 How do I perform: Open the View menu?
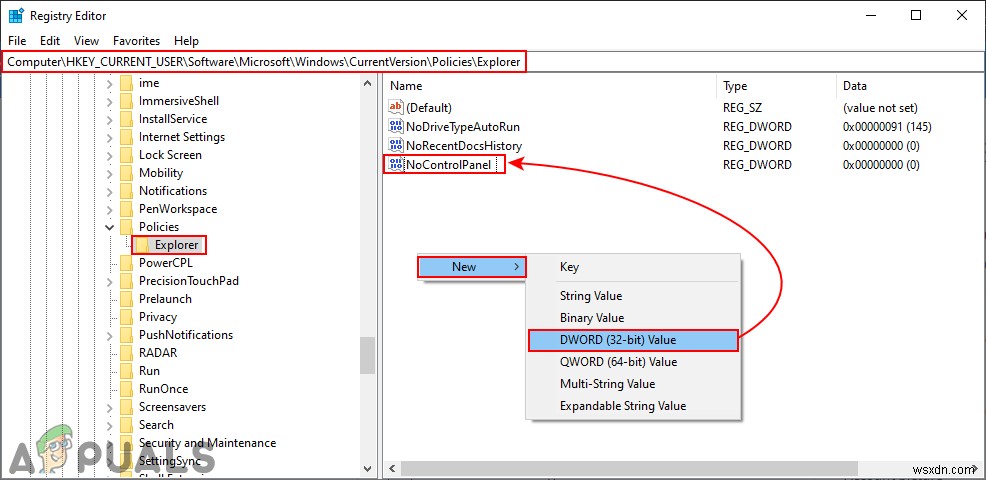[86, 41]
